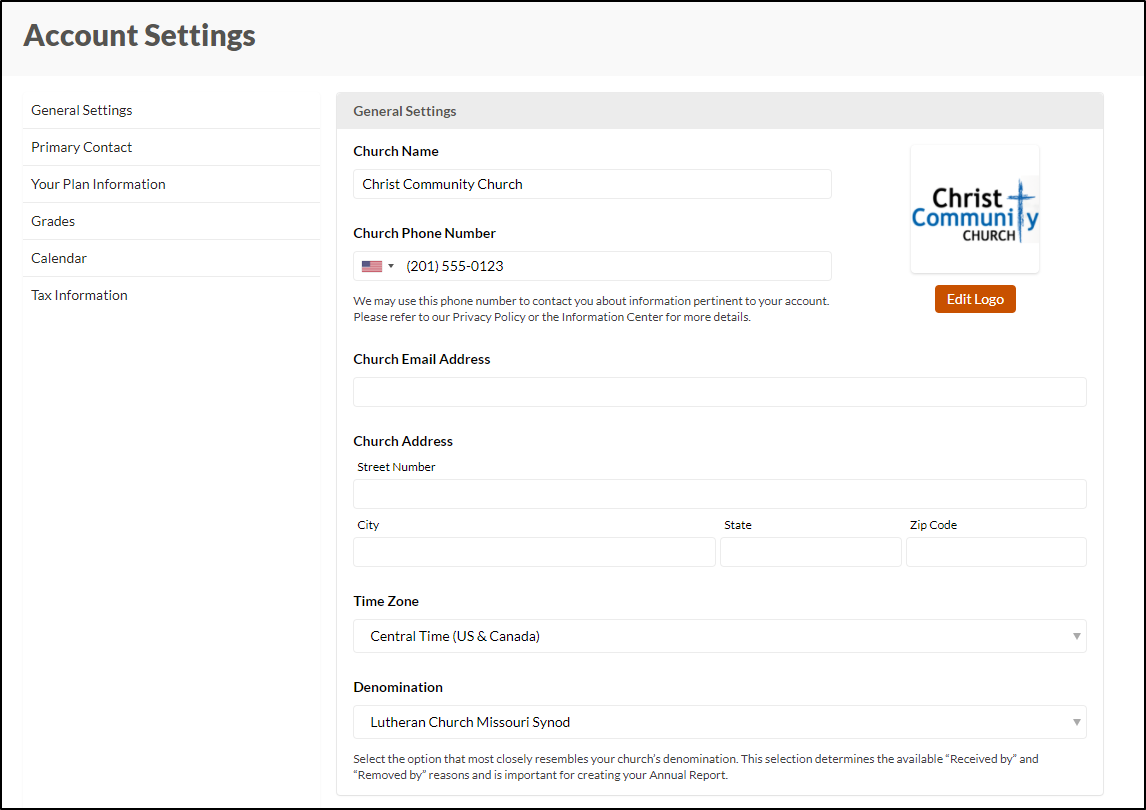Click the Zip Code input field
This screenshot has height=810, width=1146.
[x=996, y=552]
